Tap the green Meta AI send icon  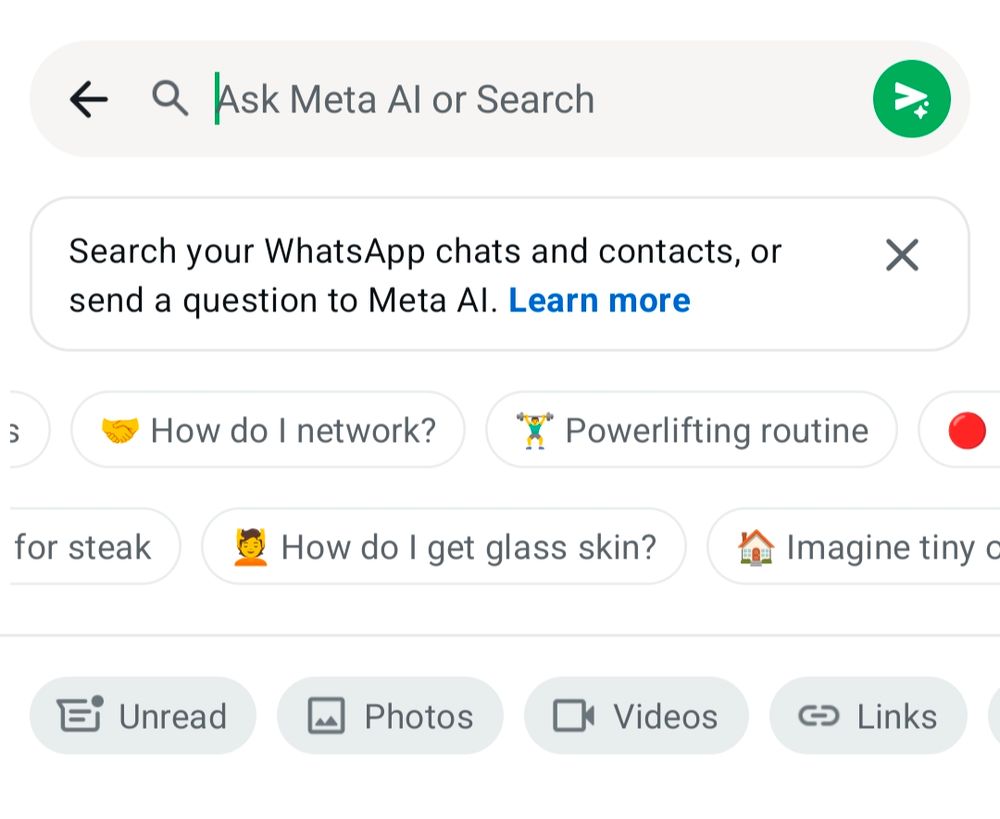click(x=911, y=98)
